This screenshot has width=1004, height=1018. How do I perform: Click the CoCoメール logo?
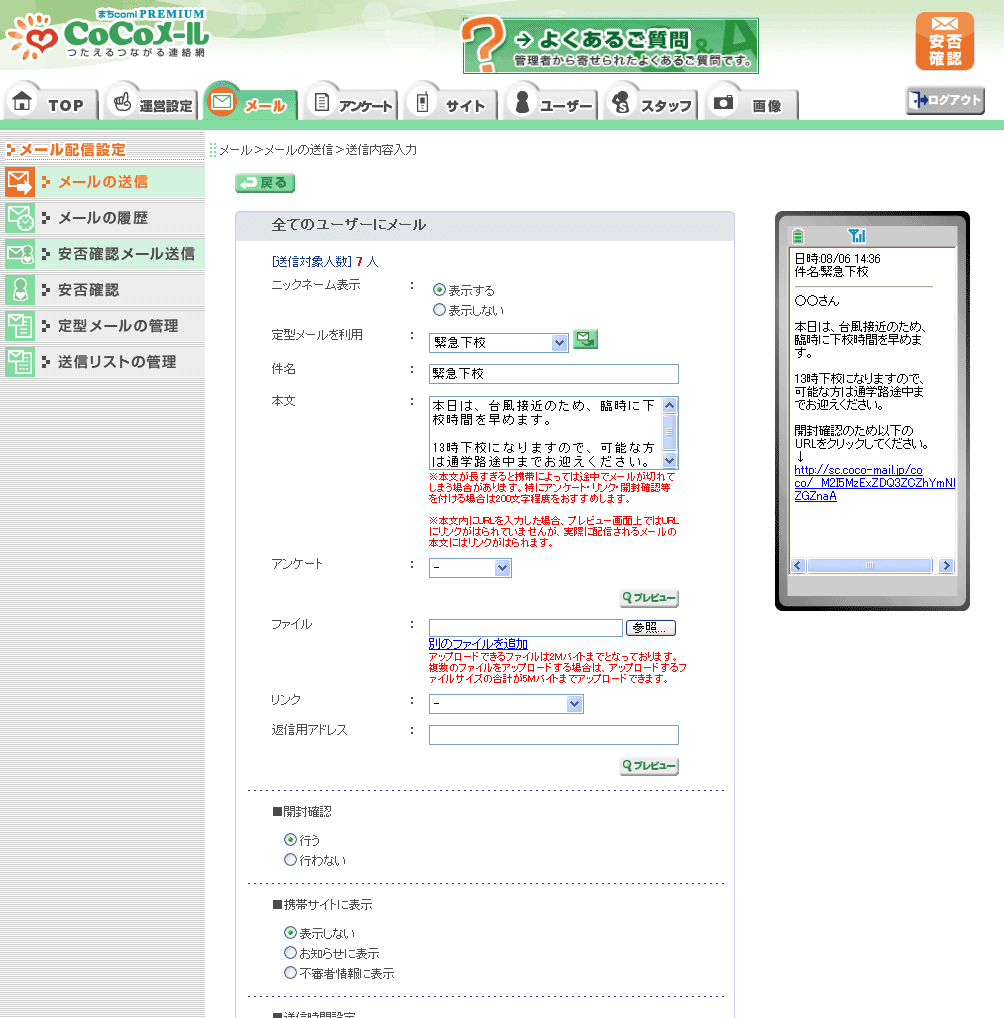106,36
